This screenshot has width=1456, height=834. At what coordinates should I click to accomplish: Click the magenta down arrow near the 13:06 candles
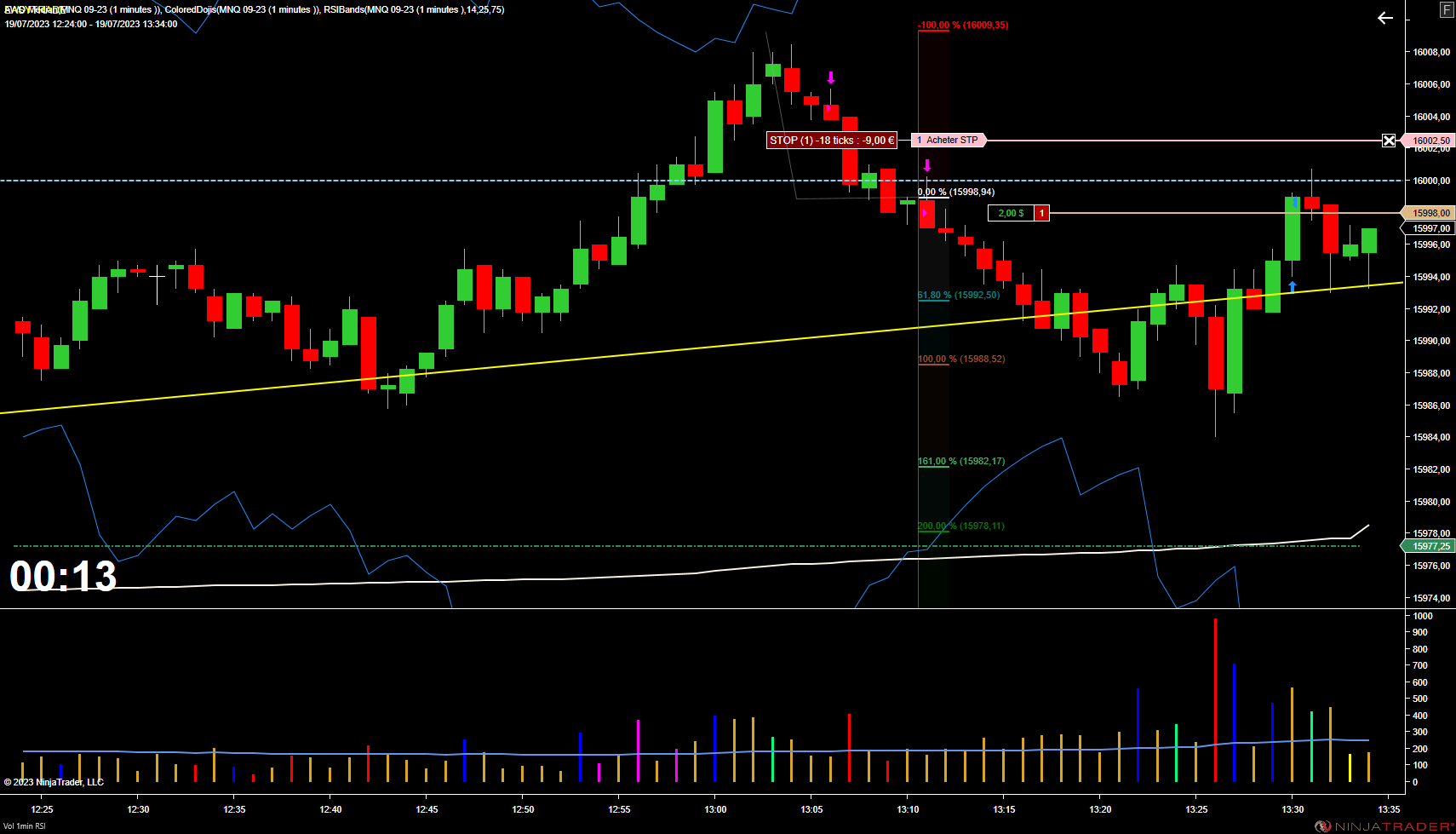[831, 78]
